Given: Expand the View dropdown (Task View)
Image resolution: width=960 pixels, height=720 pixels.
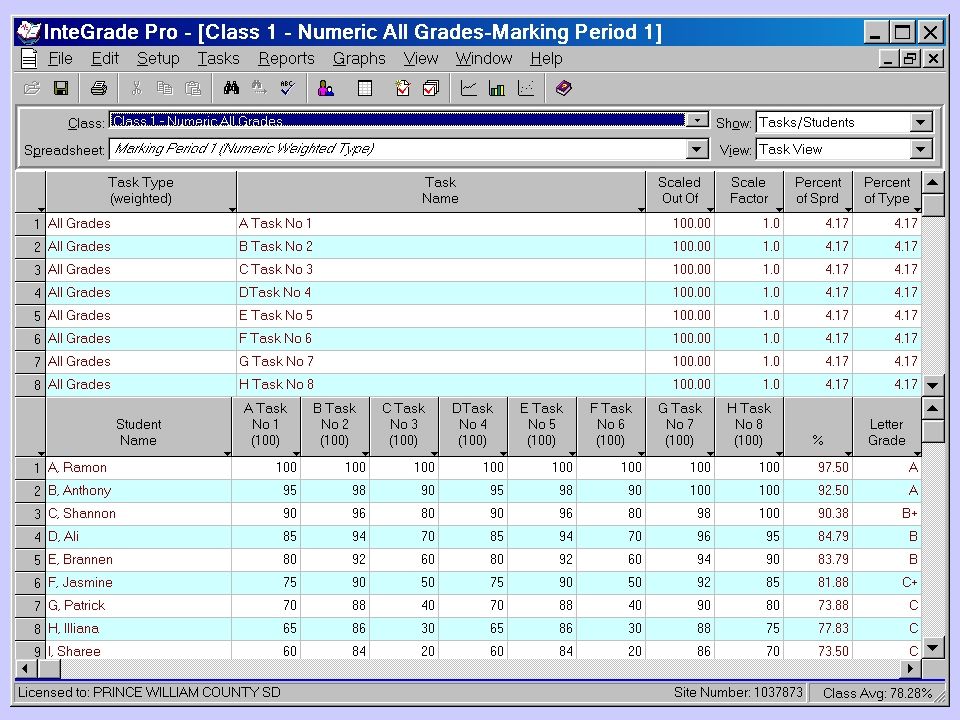Looking at the screenshot, I should pos(920,149).
